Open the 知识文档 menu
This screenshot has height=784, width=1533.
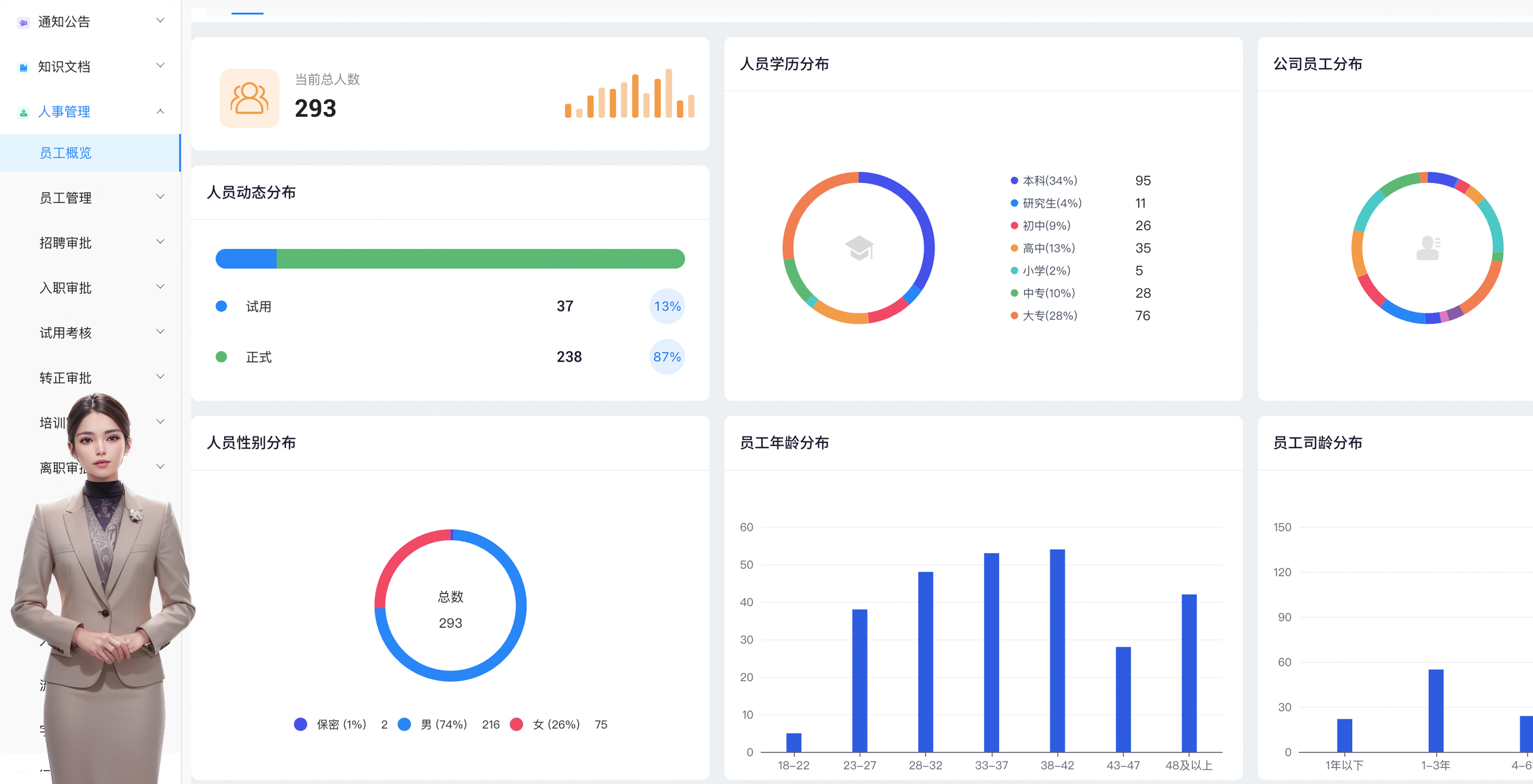(x=90, y=66)
